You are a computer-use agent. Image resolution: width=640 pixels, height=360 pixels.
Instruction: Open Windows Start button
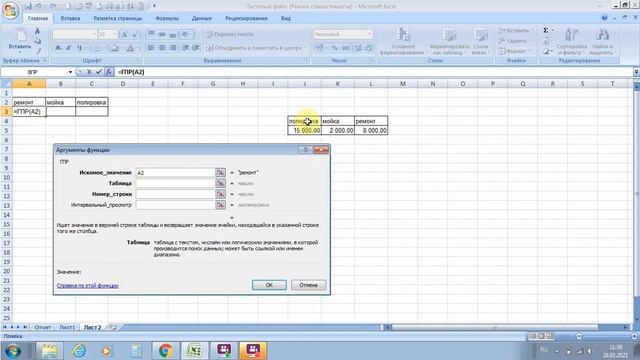click(13, 351)
